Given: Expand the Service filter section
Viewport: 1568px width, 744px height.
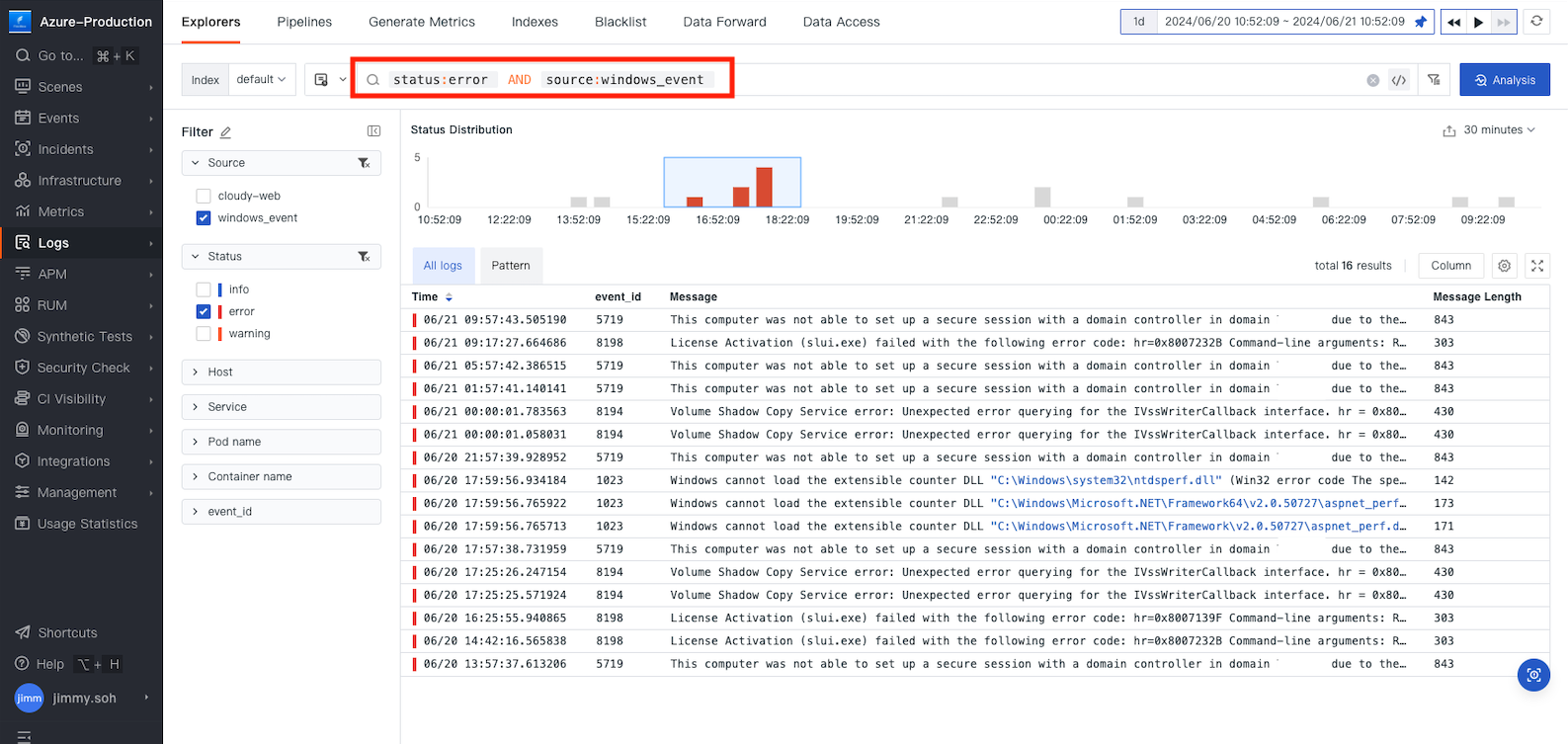Looking at the screenshot, I should [282, 407].
